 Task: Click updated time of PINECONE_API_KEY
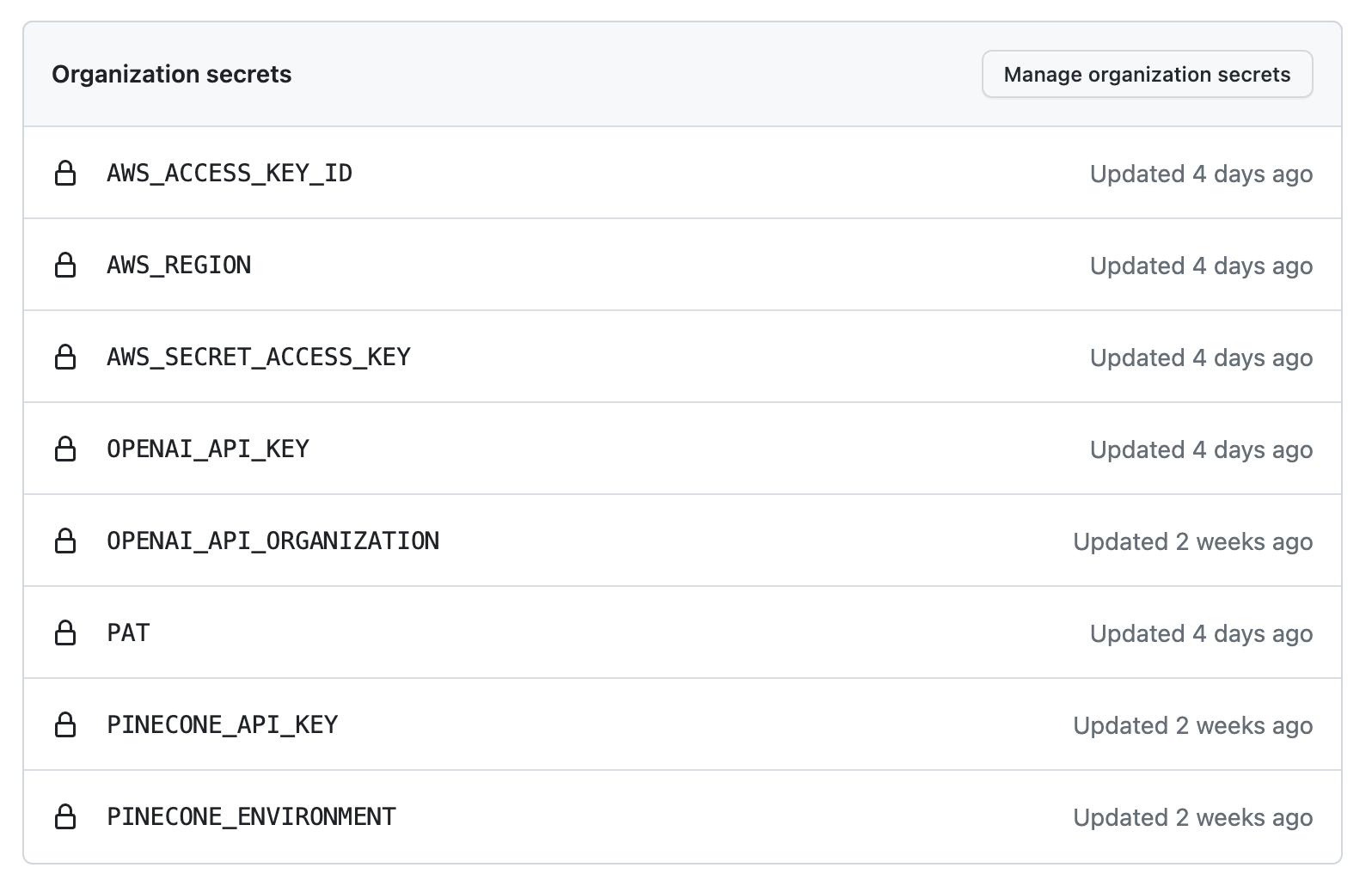click(1192, 725)
